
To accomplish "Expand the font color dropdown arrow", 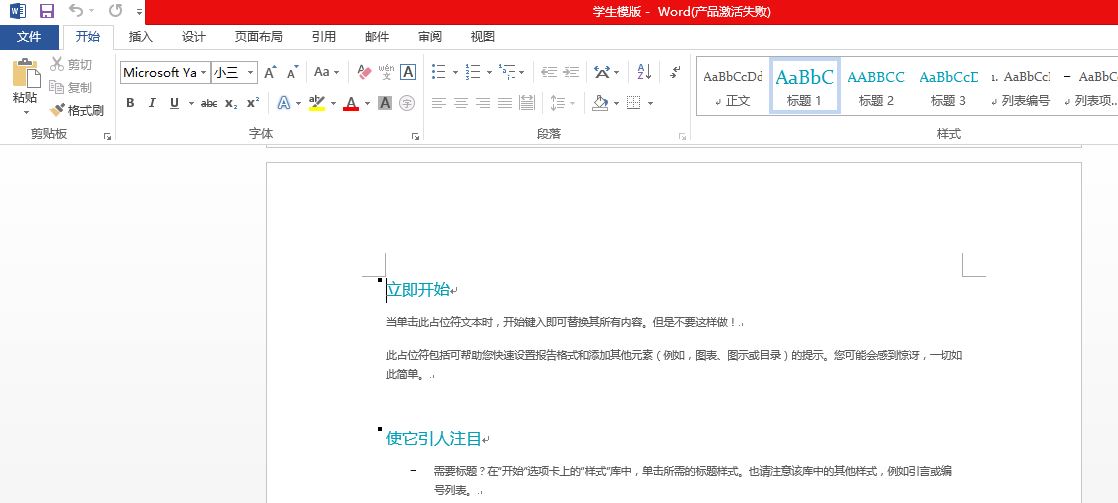I will [x=367, y=103].
